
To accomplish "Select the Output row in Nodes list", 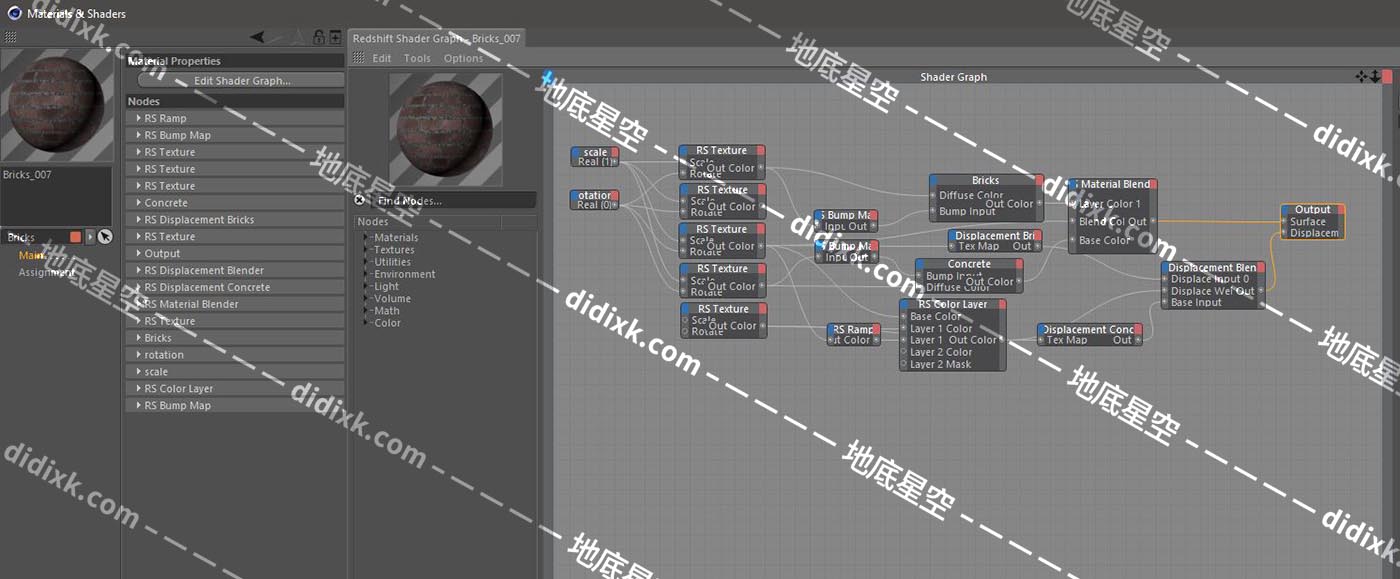I will point(235,253).
